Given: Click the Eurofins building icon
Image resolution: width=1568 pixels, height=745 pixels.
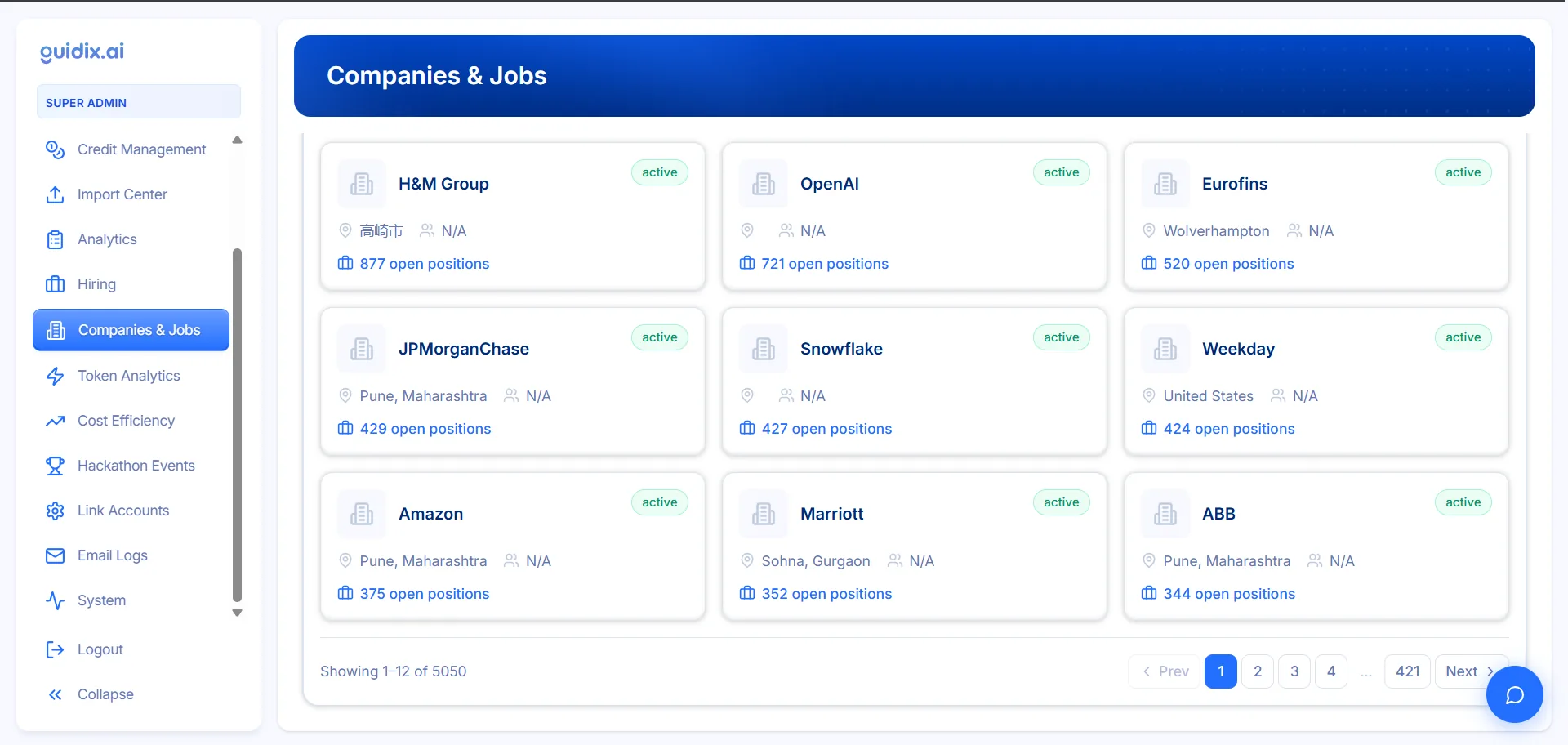Looking at the screenshot, I should pos(1165,184).
